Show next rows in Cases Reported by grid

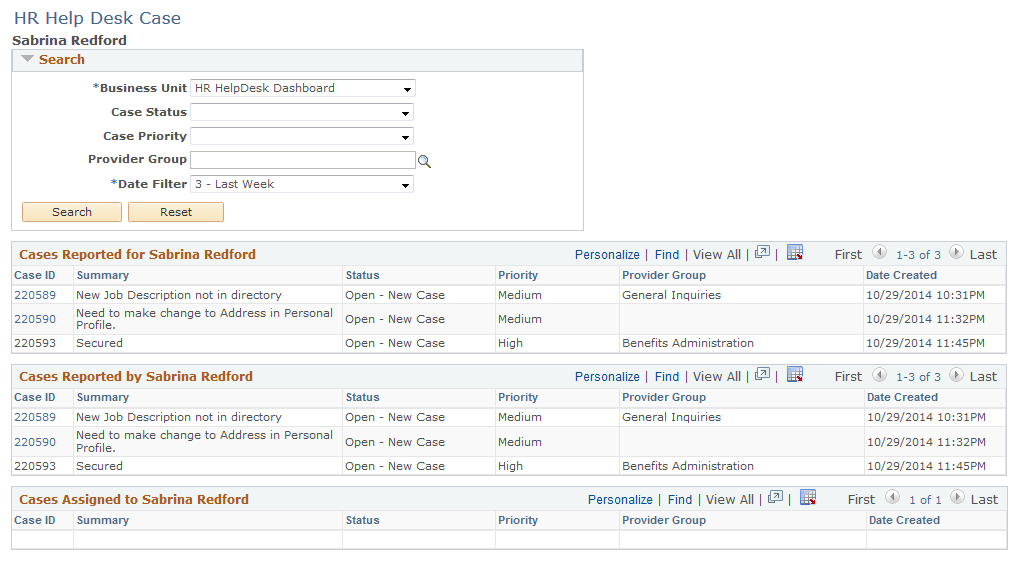click(956, 374)
